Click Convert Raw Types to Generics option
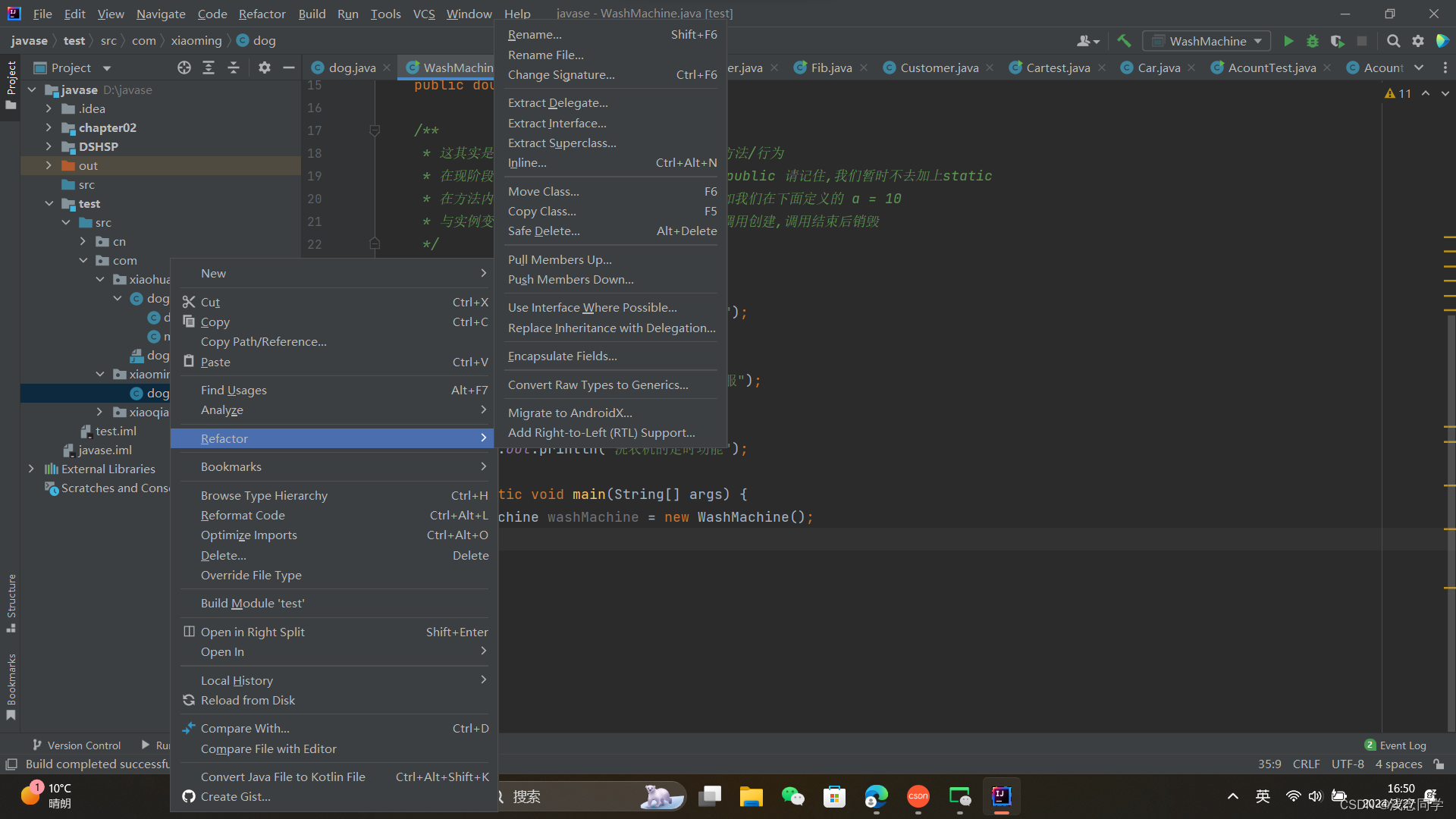 click(597, 384)
